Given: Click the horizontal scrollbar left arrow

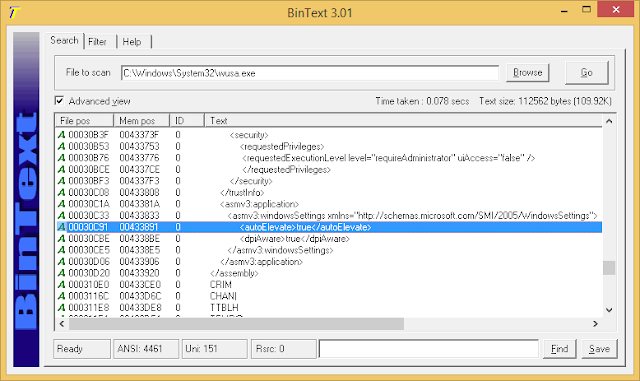Looking at the screenshot, I should [62, 324].
